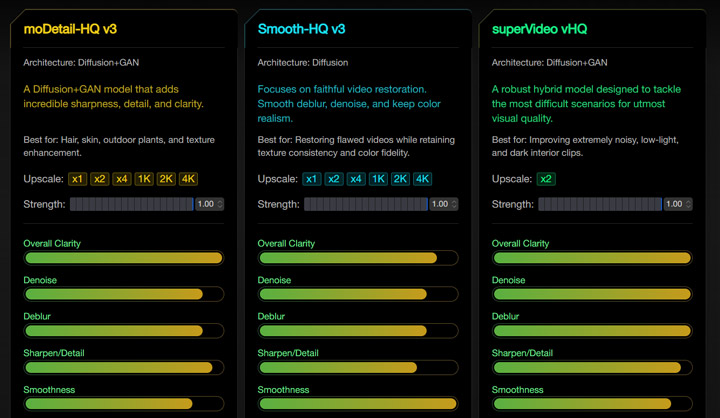Click moDetail-HQ v3 strength value stepper
Viewport: 720px width, 418px height.
coord(209,204)
